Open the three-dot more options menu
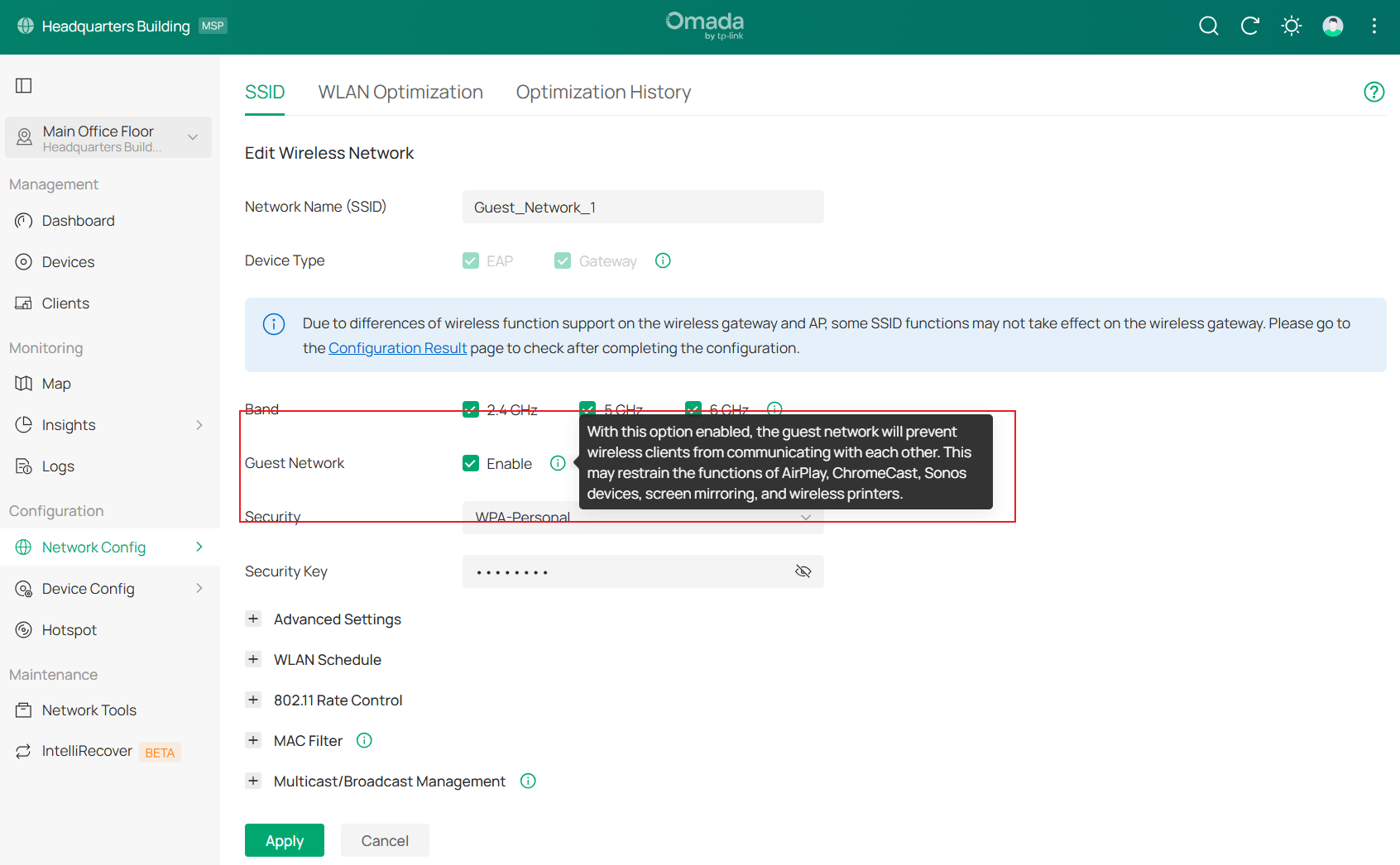 coord(1374,26)
